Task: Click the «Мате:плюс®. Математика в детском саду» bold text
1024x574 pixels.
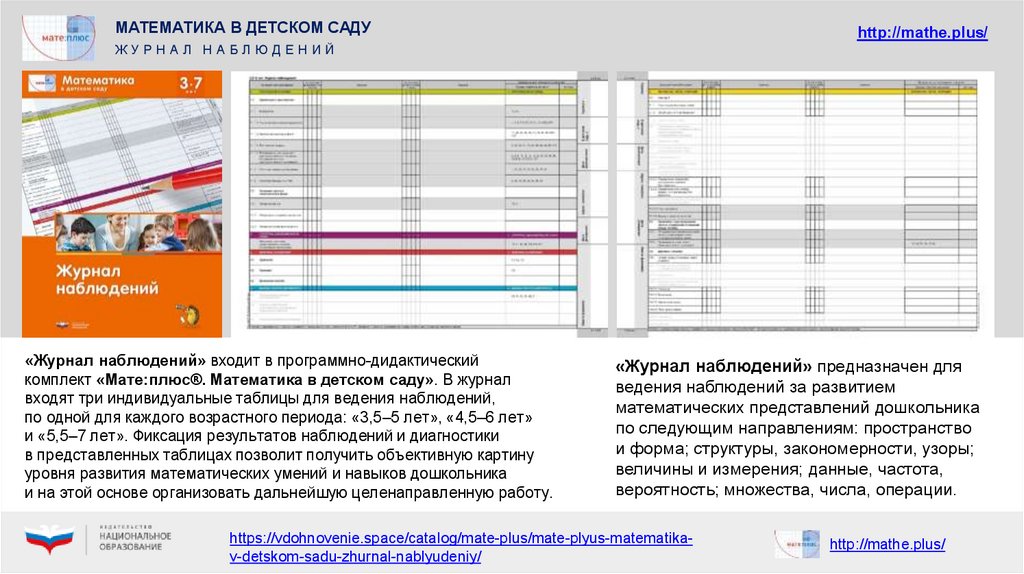Action: coord(264,379)
